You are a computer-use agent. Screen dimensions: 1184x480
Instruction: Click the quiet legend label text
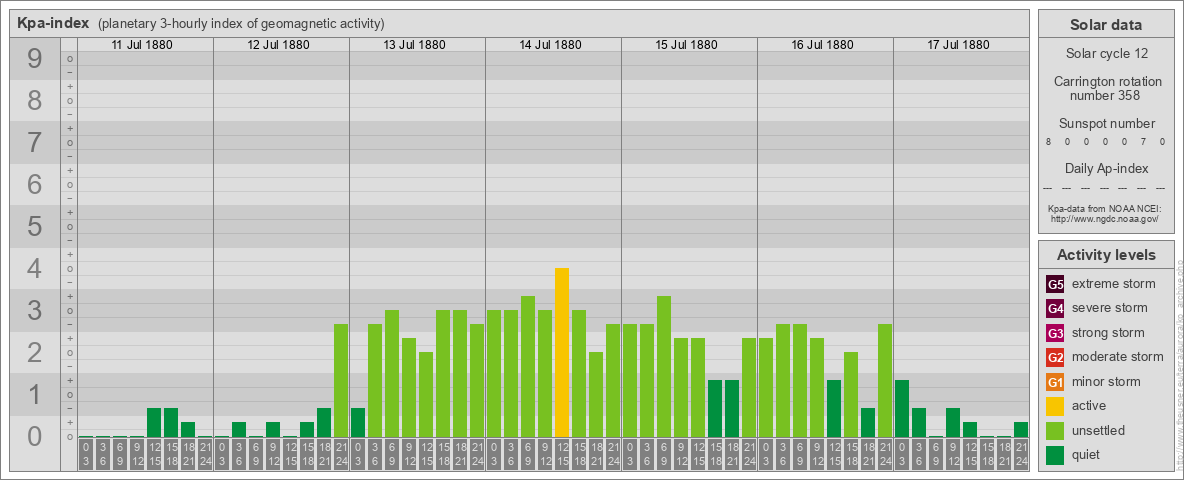click(1088, 454)
